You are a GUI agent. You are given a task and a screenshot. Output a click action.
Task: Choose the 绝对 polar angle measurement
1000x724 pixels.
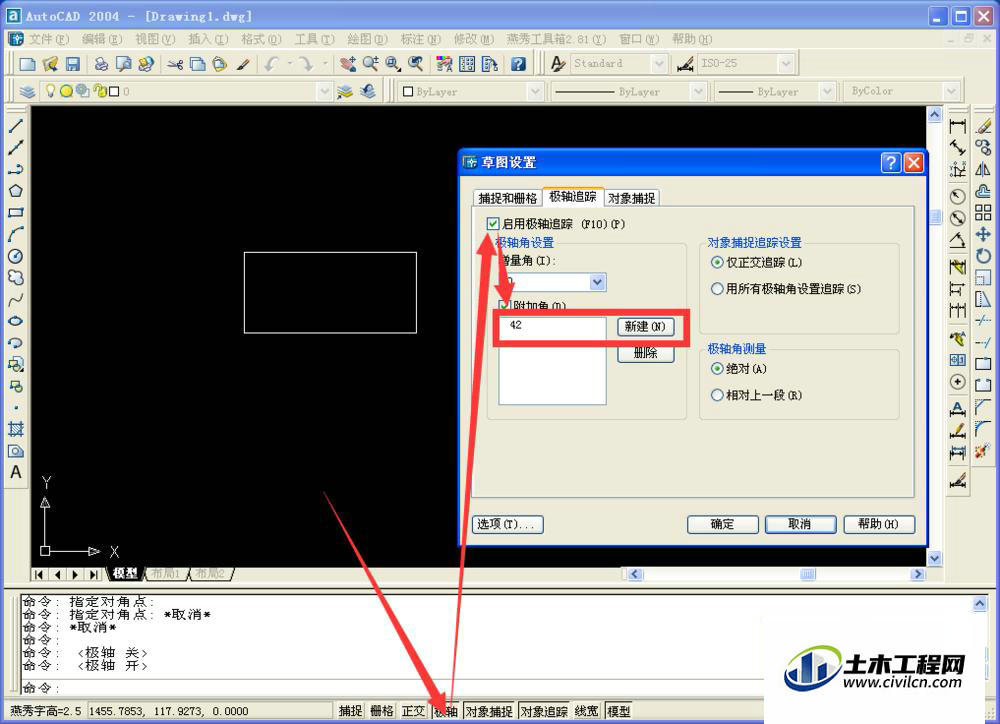tap(717, 369)
